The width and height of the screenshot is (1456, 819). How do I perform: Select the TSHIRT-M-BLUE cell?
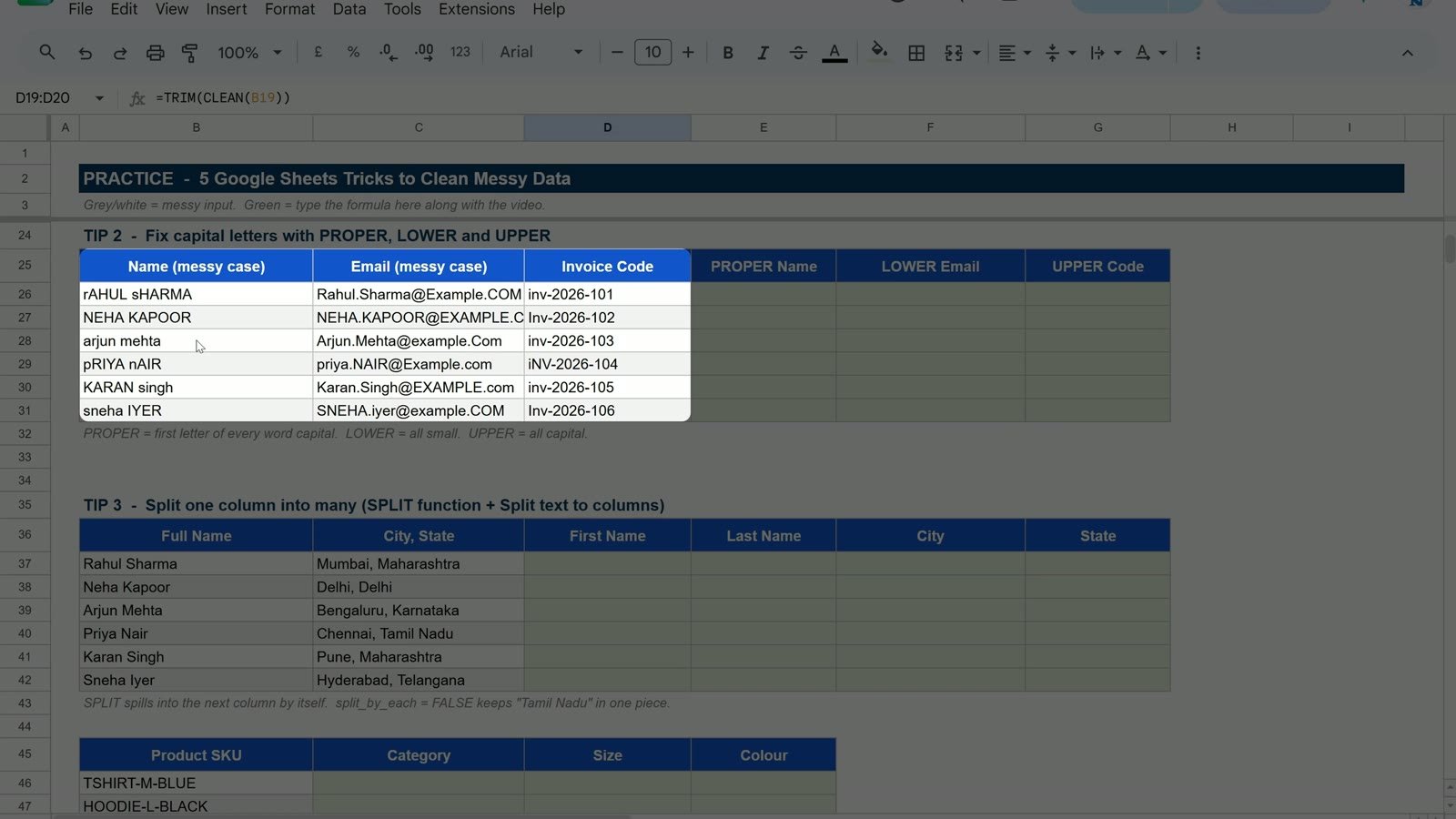[x=196, y=783]
